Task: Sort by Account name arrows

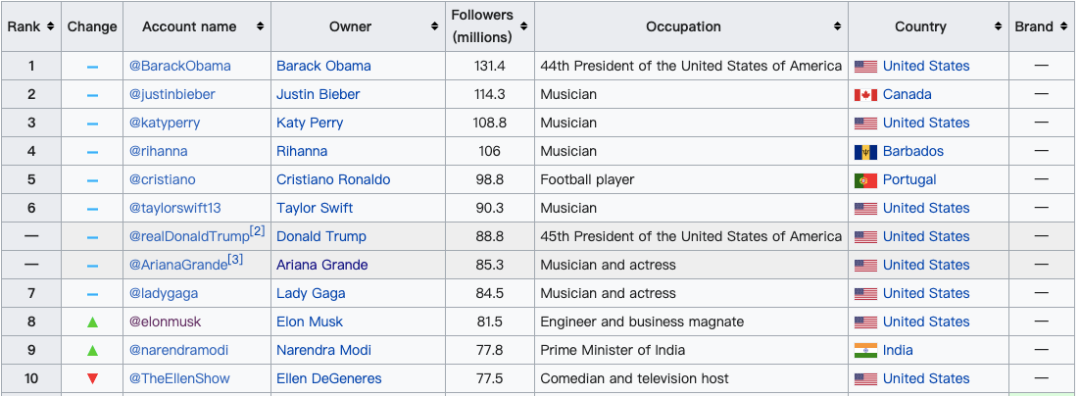Action: pyautogui.click(x=260, y=27)
